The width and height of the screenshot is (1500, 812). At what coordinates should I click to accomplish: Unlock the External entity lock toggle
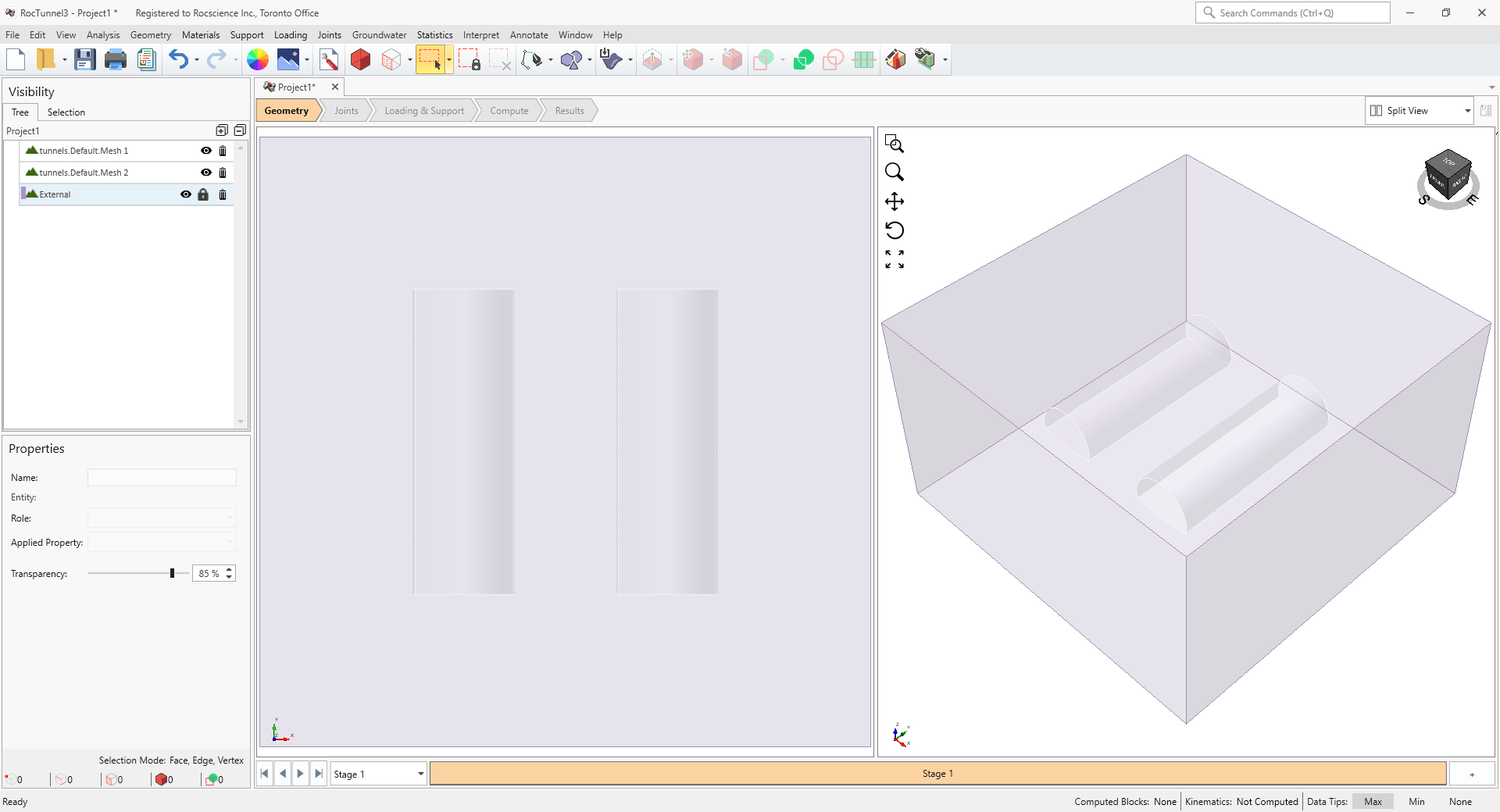204,194
